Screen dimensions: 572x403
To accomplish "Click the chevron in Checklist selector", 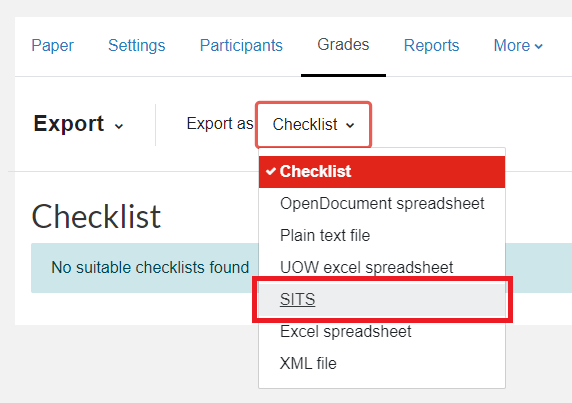I will coord(350,125).
